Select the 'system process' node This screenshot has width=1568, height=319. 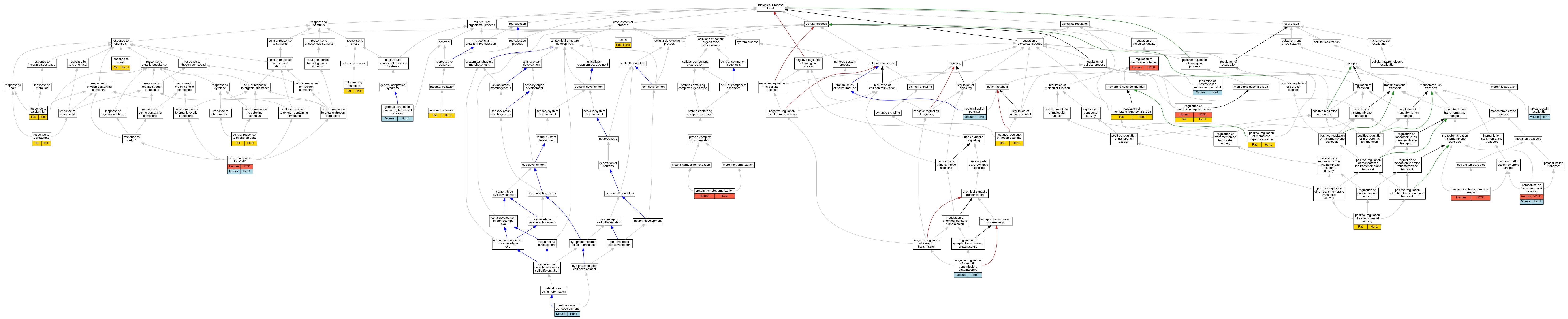pyautogui.click(x=747, y=43)
